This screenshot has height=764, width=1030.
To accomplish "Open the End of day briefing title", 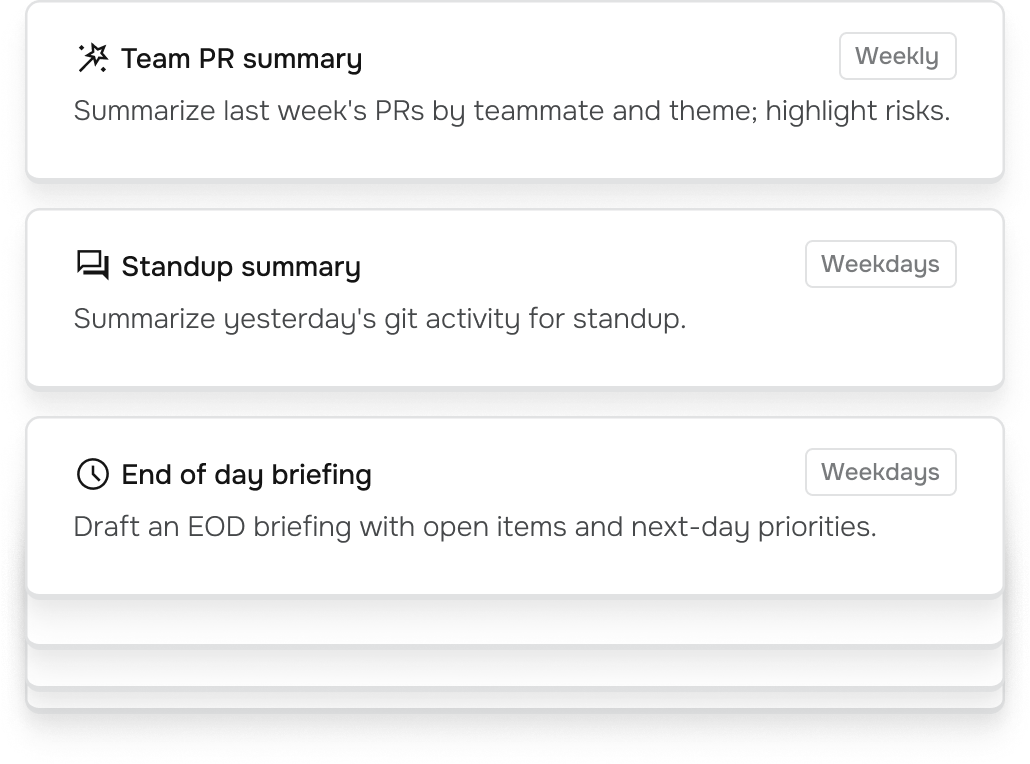I will pos(246,474).
